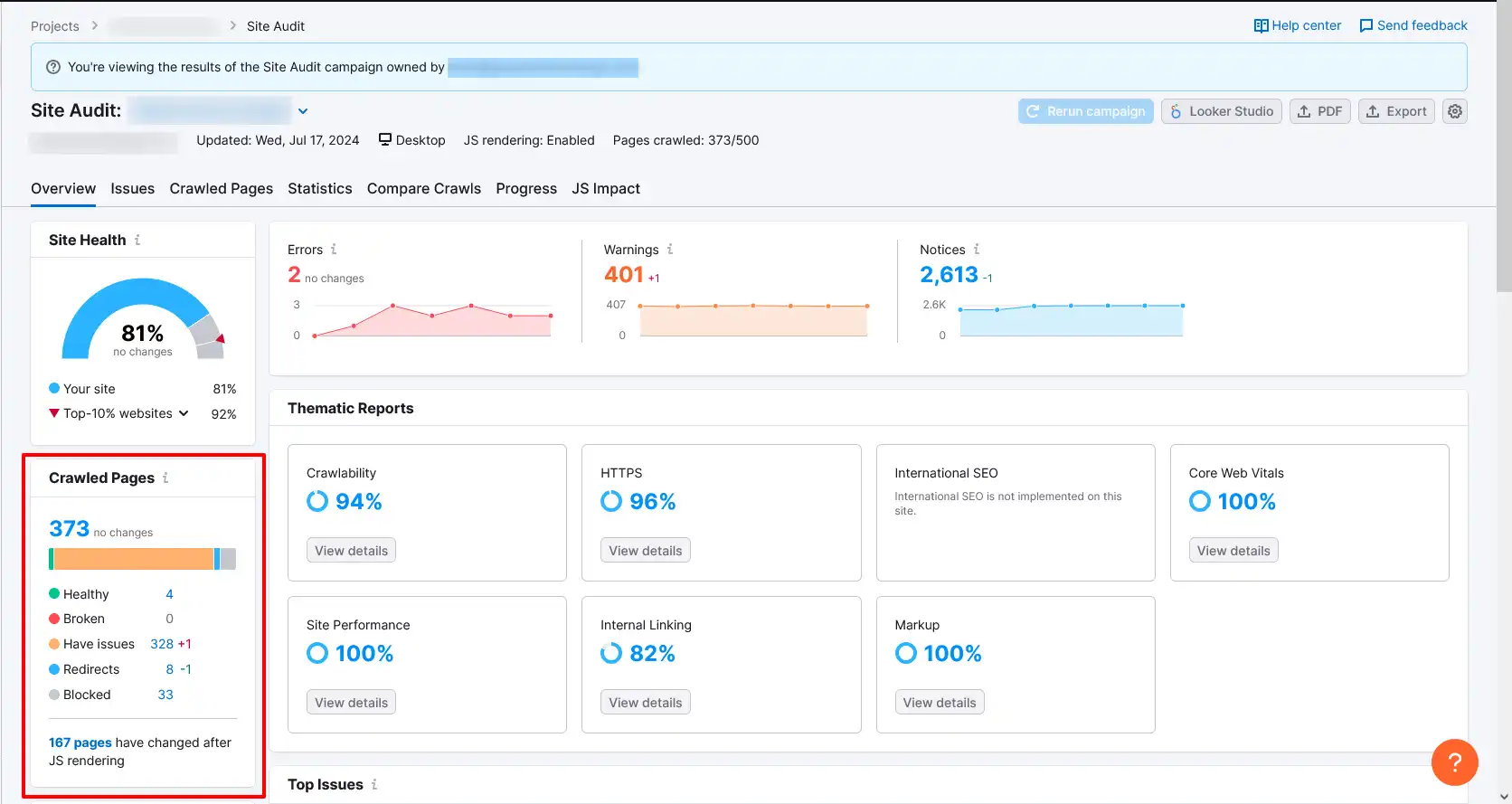Click the Notices trend chart
Viewport: 1512px width, 804px height.
(1072, 320)
